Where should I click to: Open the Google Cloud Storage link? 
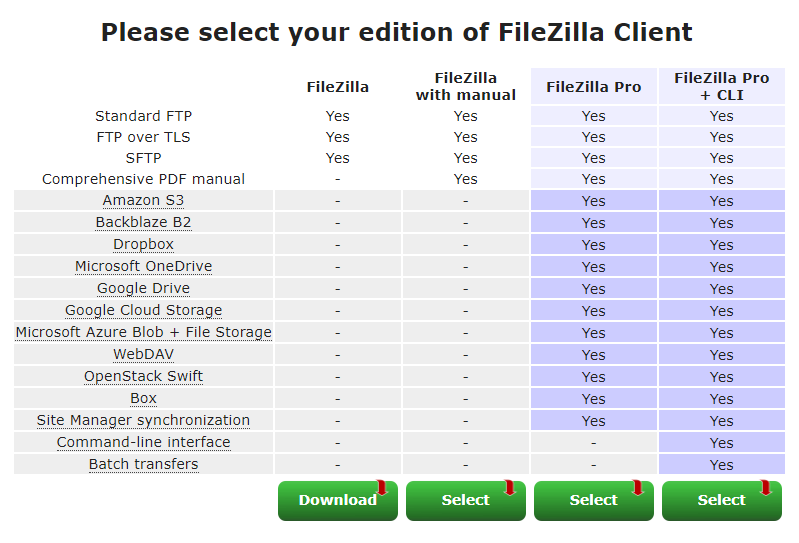(x=143, y=310)
